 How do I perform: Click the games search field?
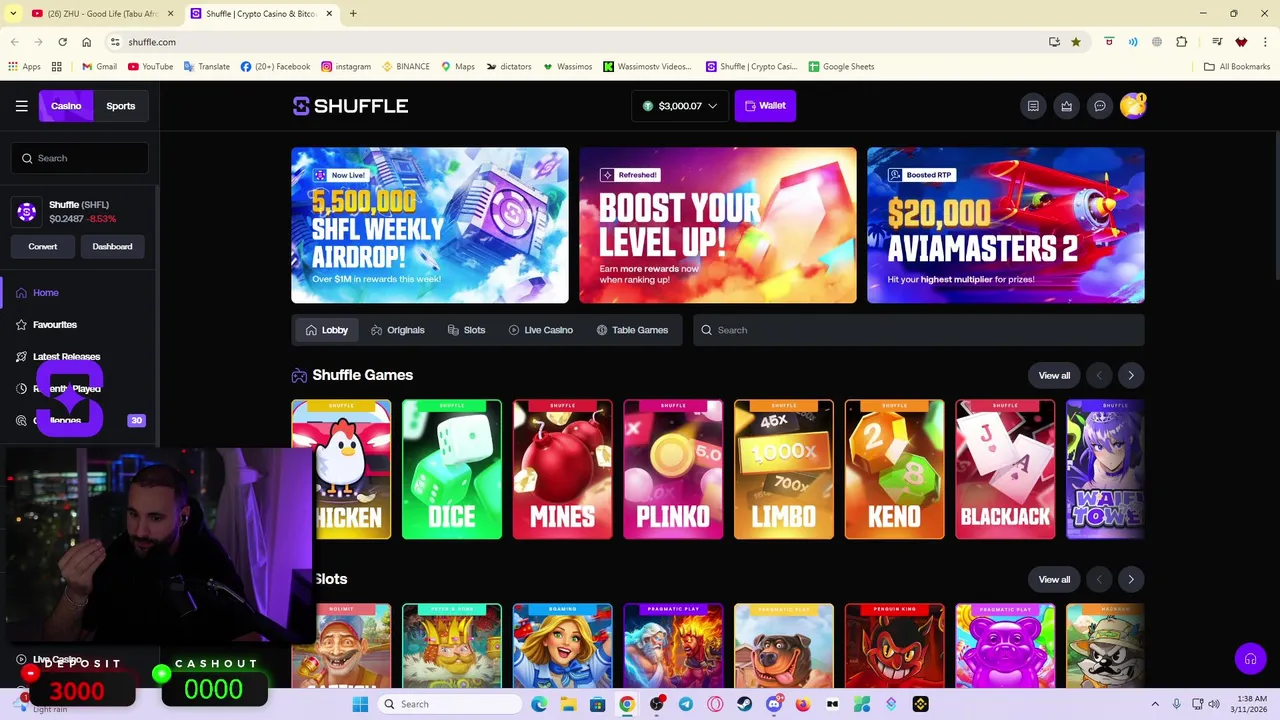click(x=919, y=330)
